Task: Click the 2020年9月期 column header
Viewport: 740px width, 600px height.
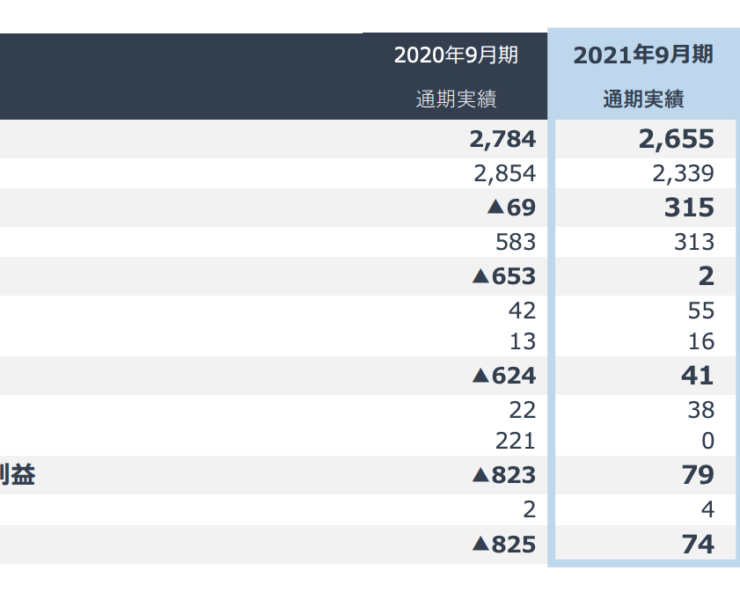Action: [x=456, y=56]
